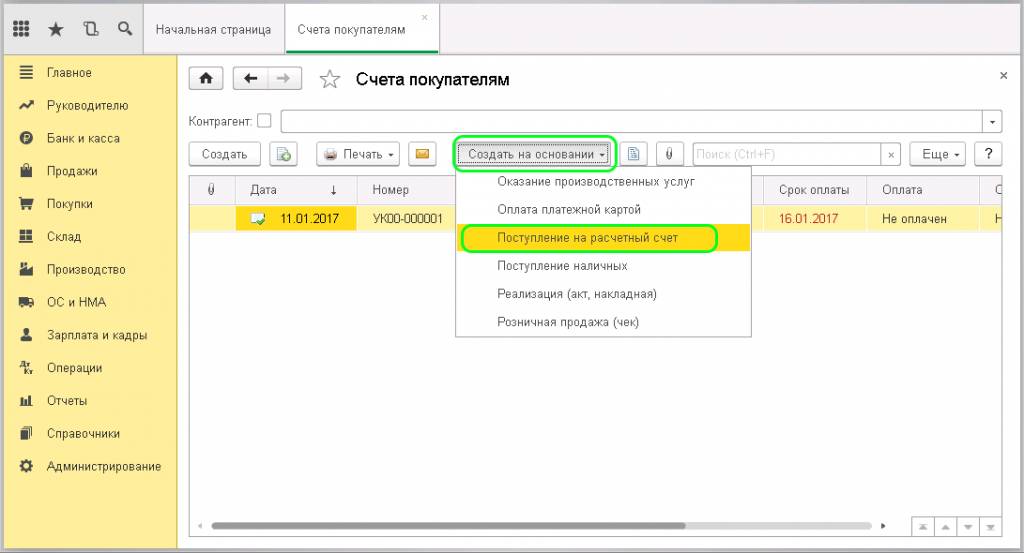The width and height of the screenshot is (1024, 553).
Task: Jump to last record arrow button
Action: point(991,526)
